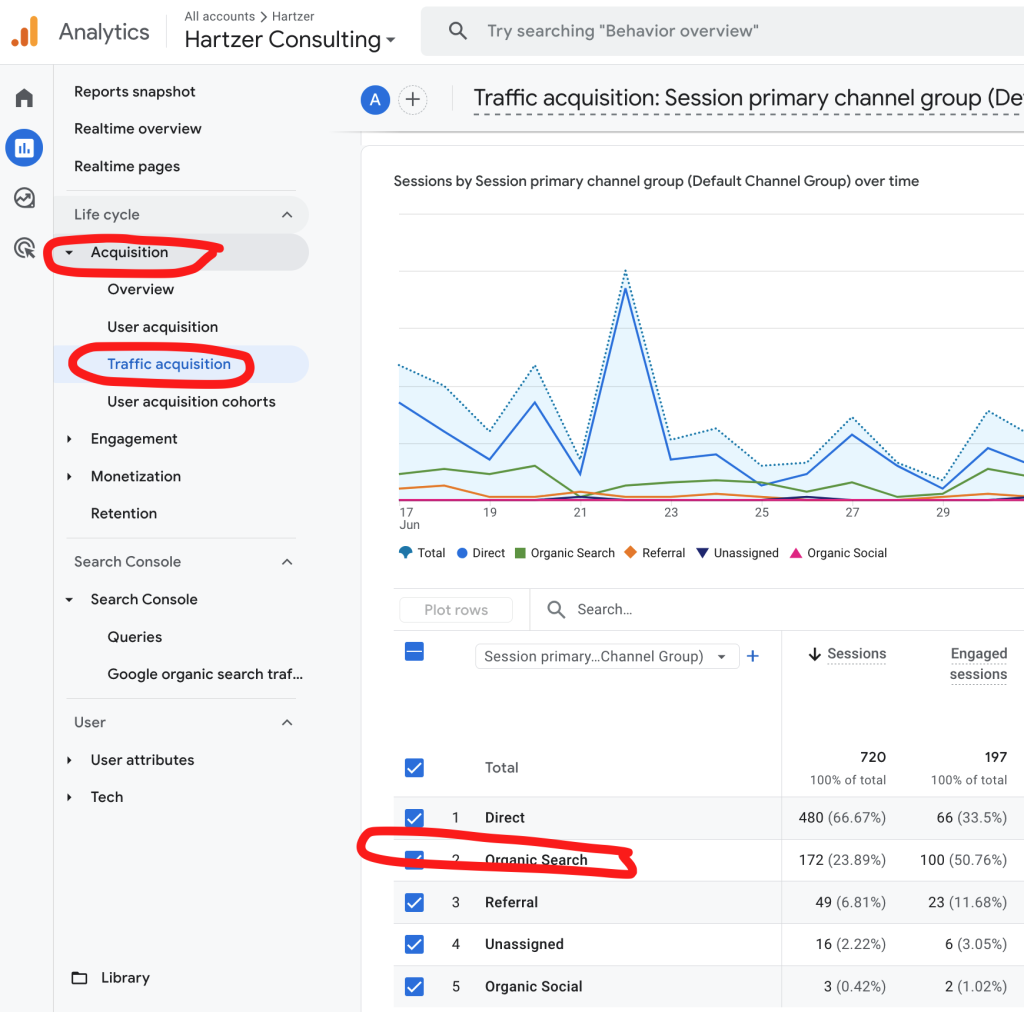Click Total legend marker
Viewport: 1024px width, 1012px height.
click(406, 552)
